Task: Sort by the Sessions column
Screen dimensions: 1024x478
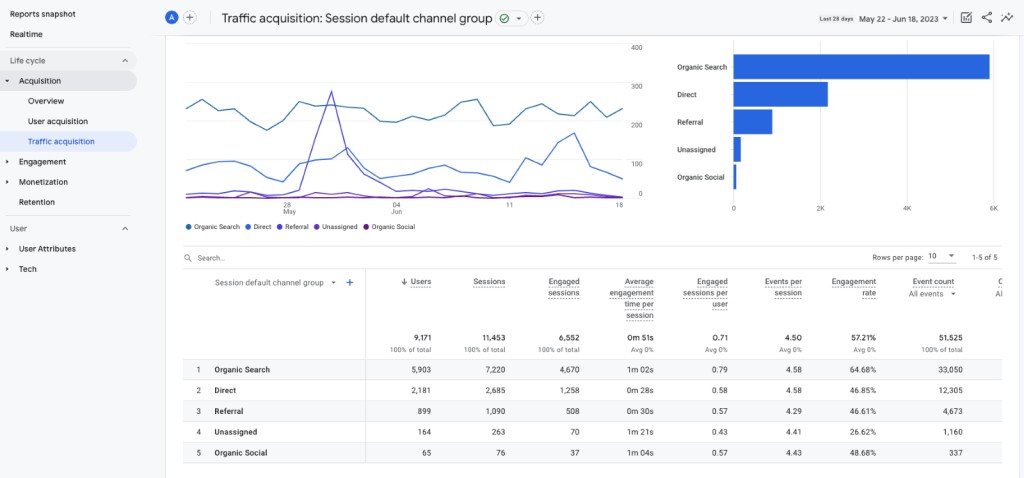Action: tap(489, 282)
